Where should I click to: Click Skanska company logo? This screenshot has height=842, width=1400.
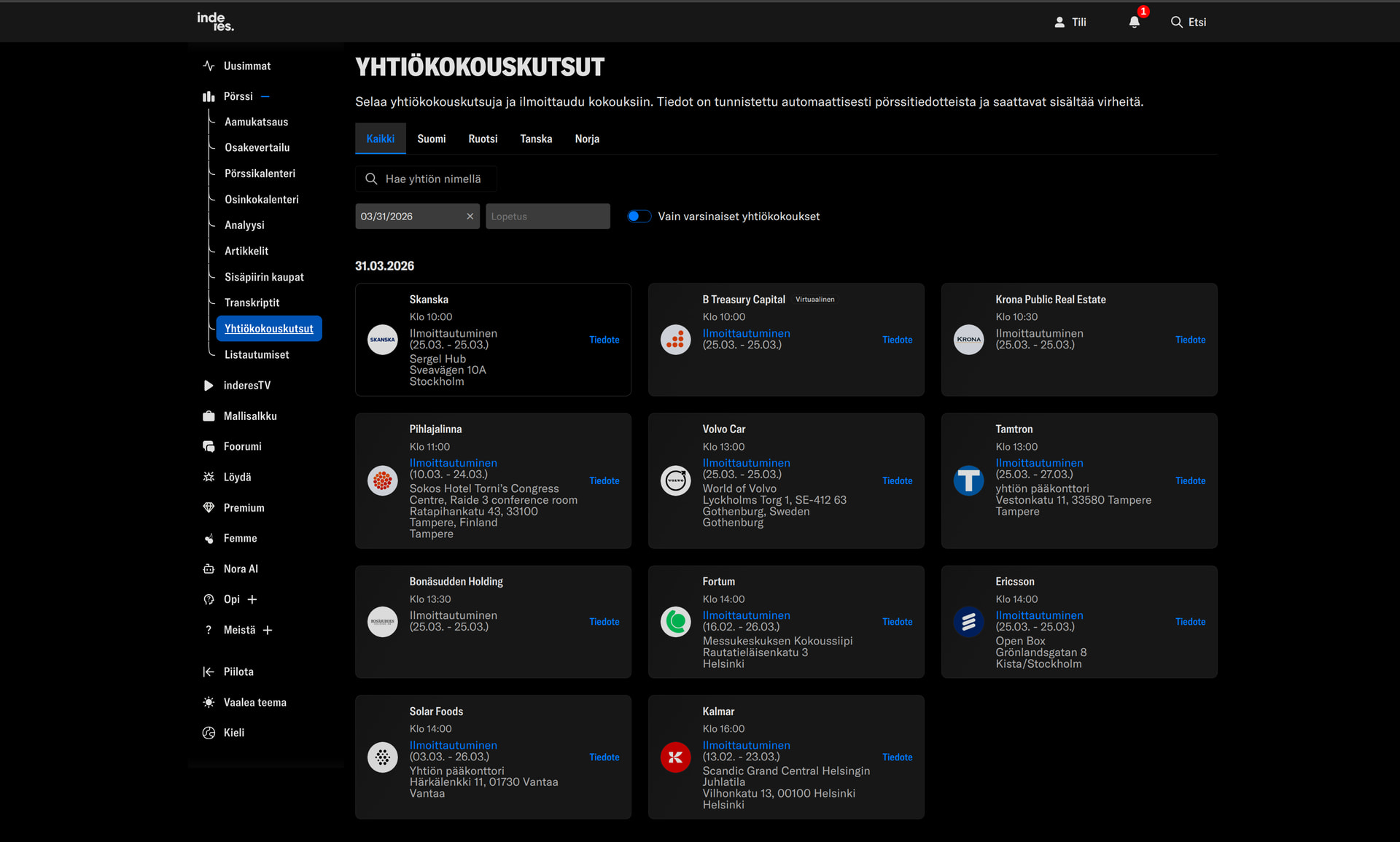[x=382, y=340]
